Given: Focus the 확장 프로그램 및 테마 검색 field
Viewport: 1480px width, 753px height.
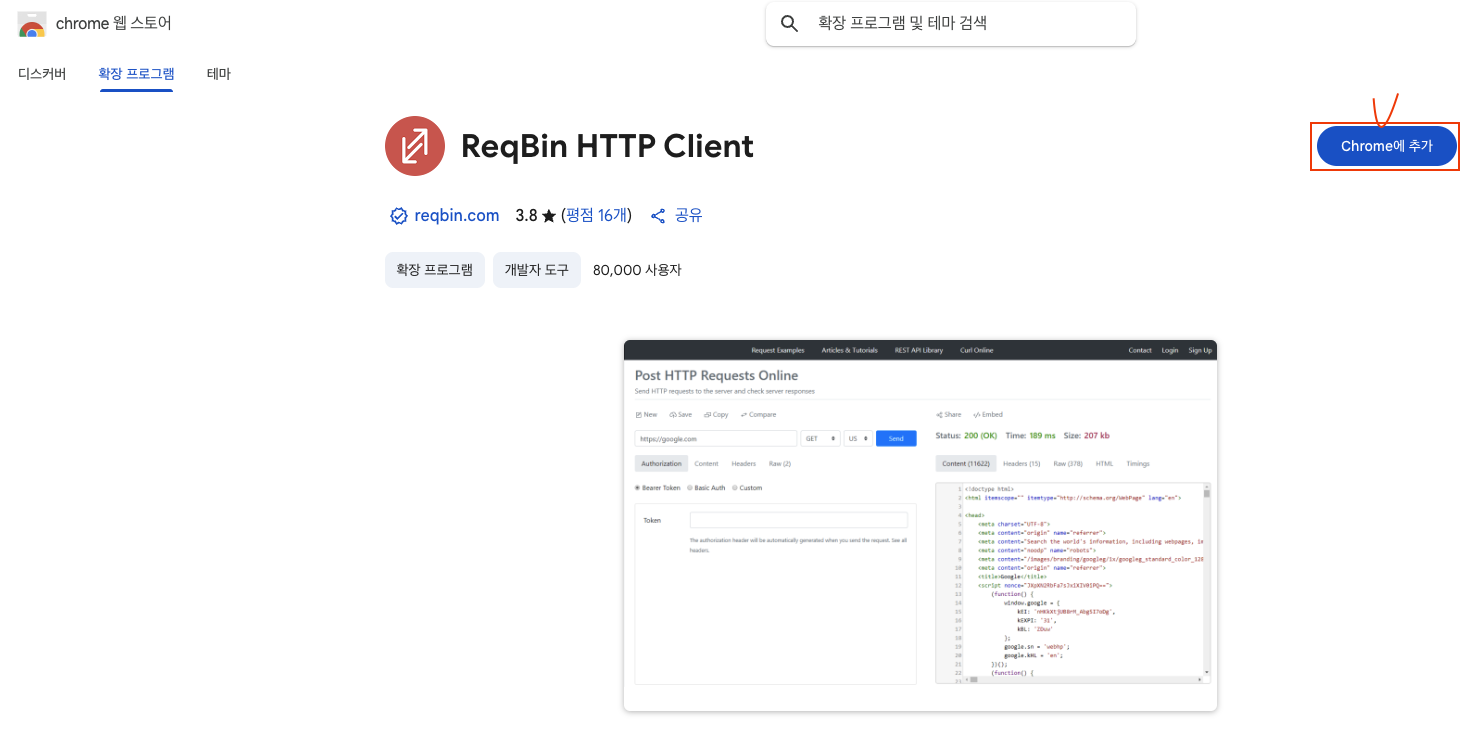Looking at the screenshot, I should point(951,24).
